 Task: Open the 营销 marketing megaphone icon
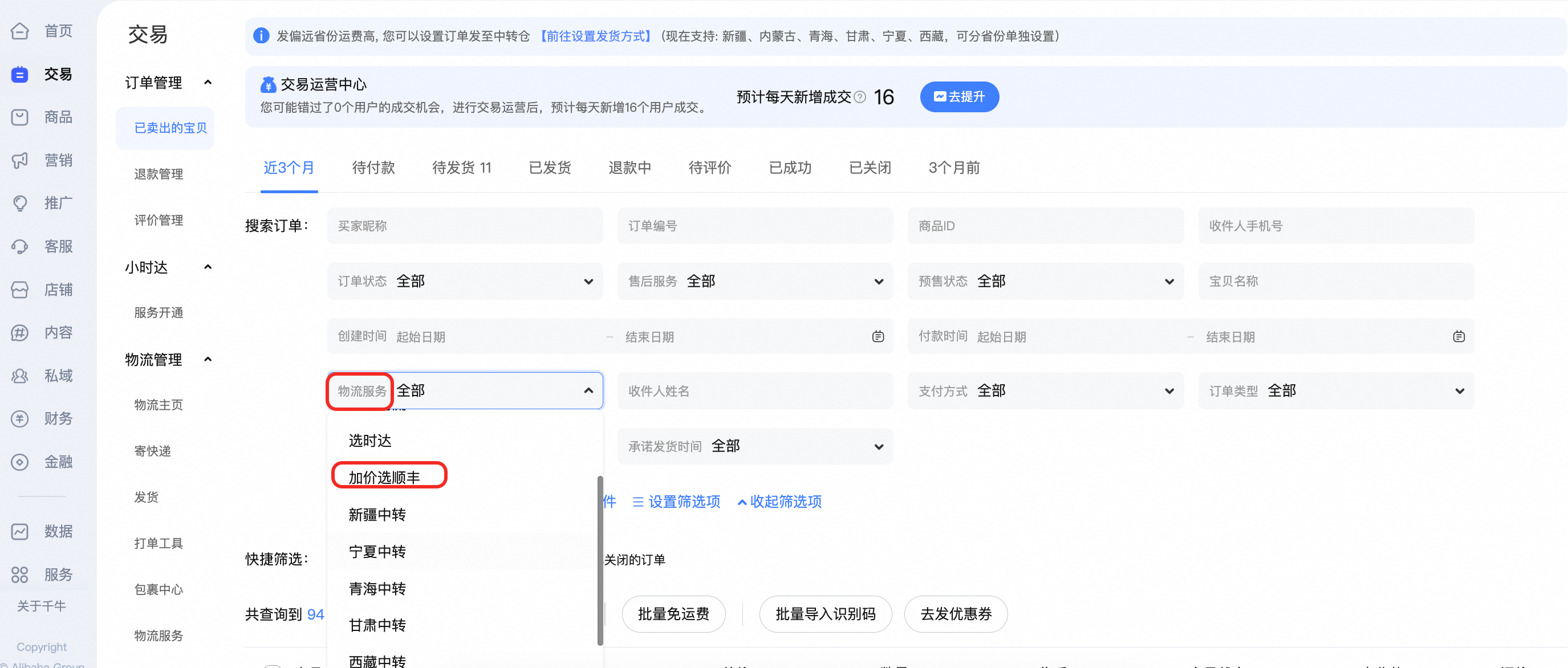point(19,160)
